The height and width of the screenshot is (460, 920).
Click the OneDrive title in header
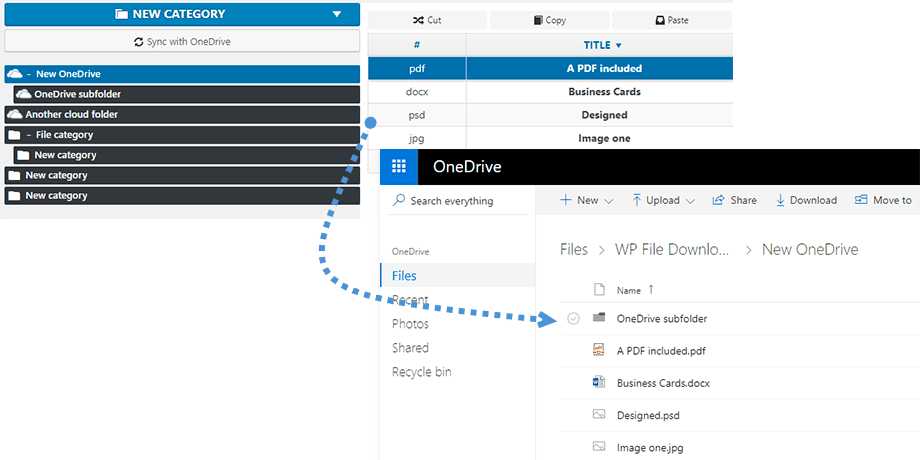[x=467, y=167]
